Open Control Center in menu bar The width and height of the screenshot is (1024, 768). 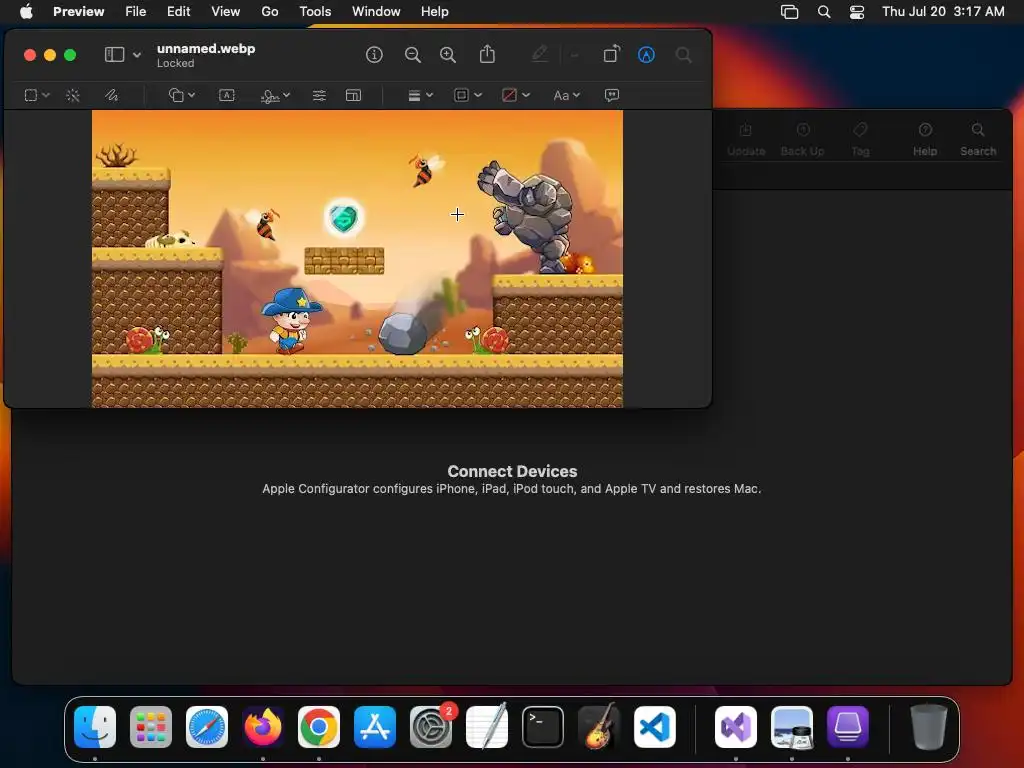[857, 12]
